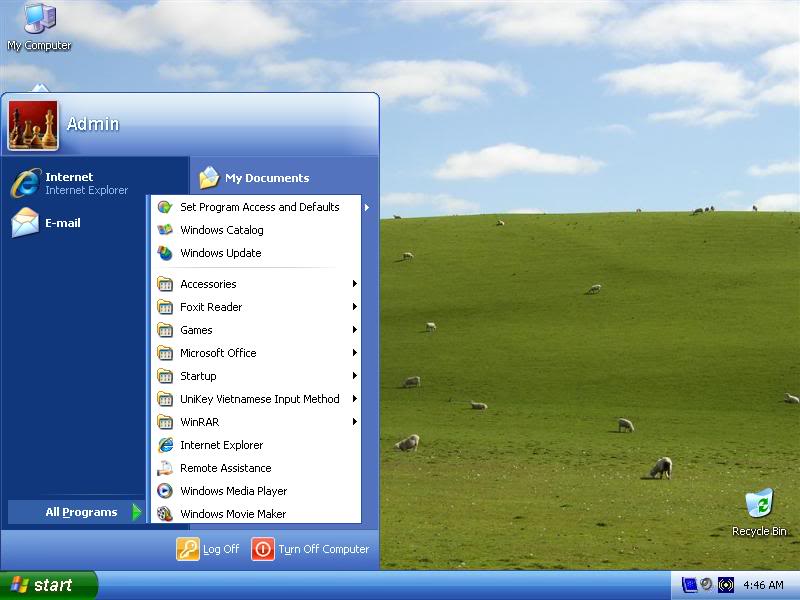Click the wireless network tray icon

[x=726, y=585]
